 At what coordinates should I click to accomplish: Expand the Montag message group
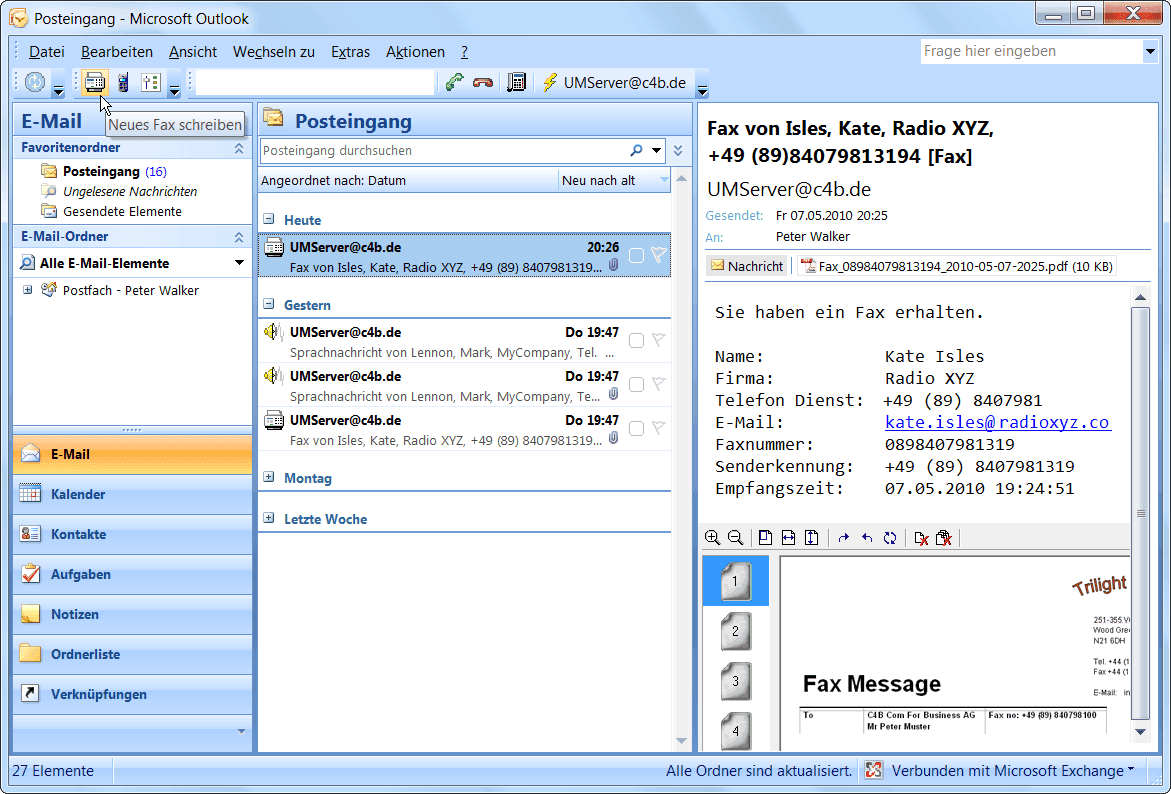coord(268,478)
